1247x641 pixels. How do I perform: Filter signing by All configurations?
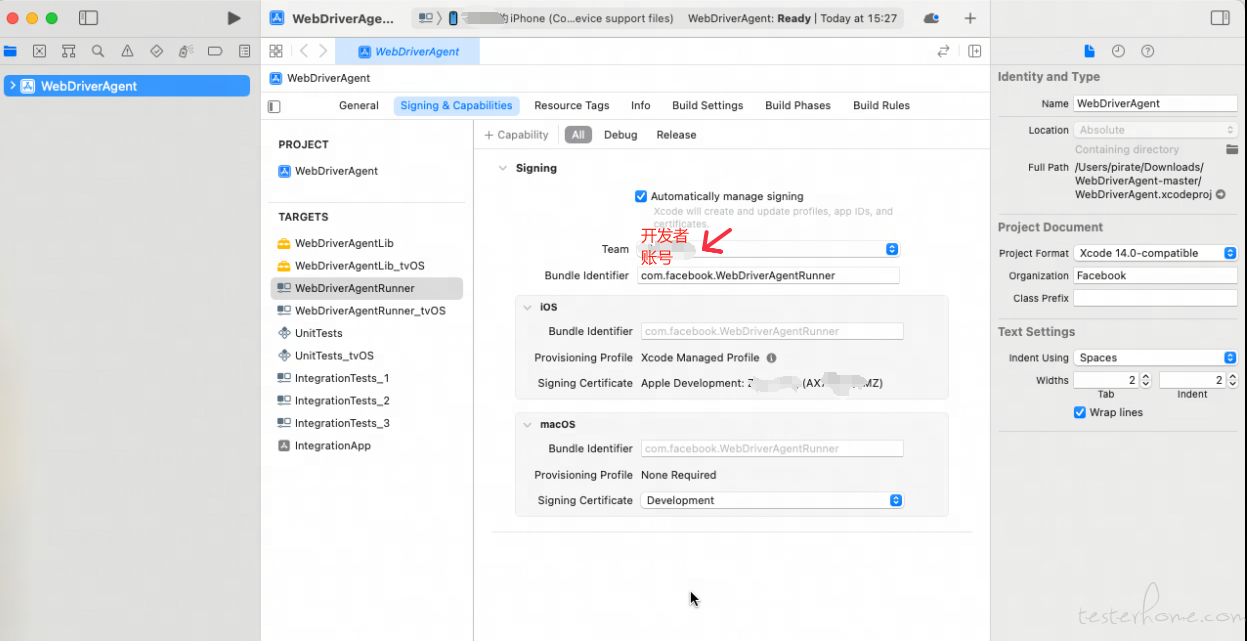(578, 135)
